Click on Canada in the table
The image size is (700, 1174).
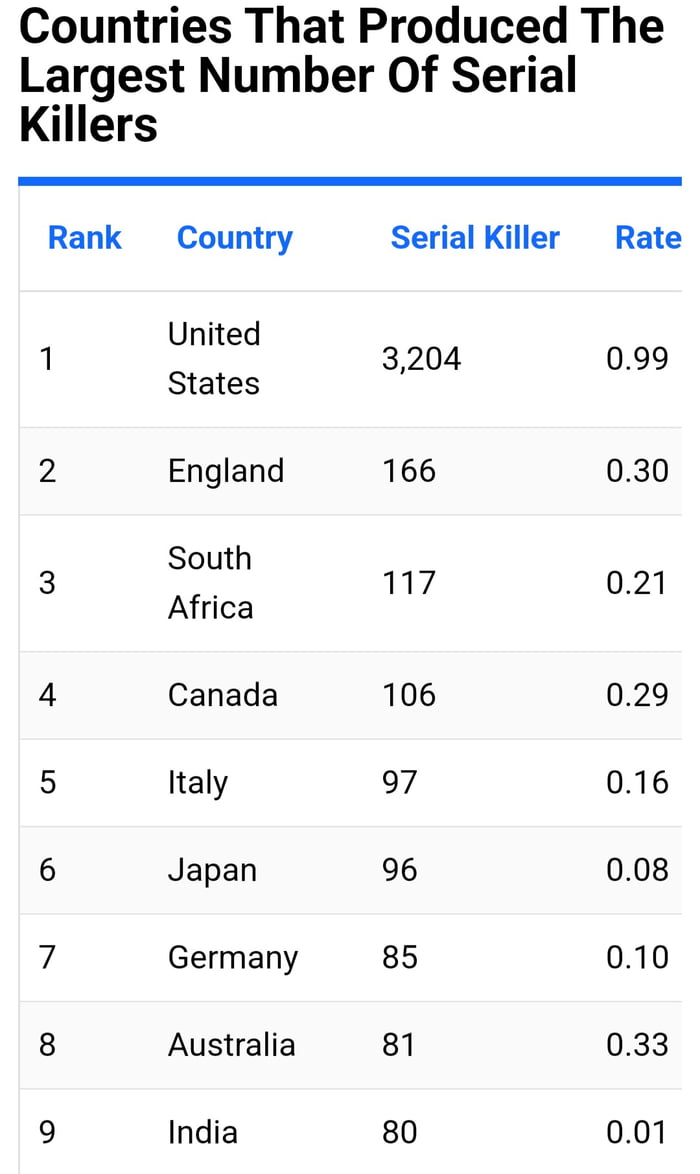click(223, 695)
